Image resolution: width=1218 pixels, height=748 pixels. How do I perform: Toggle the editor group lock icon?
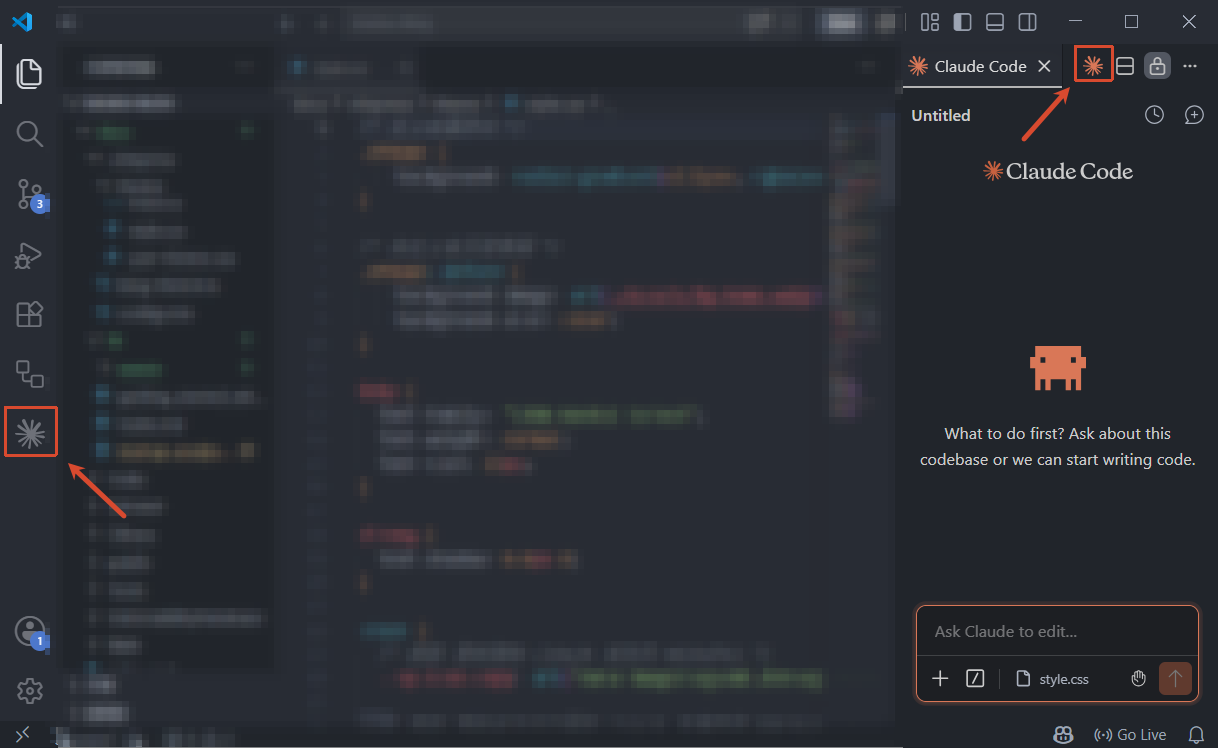1157,66
